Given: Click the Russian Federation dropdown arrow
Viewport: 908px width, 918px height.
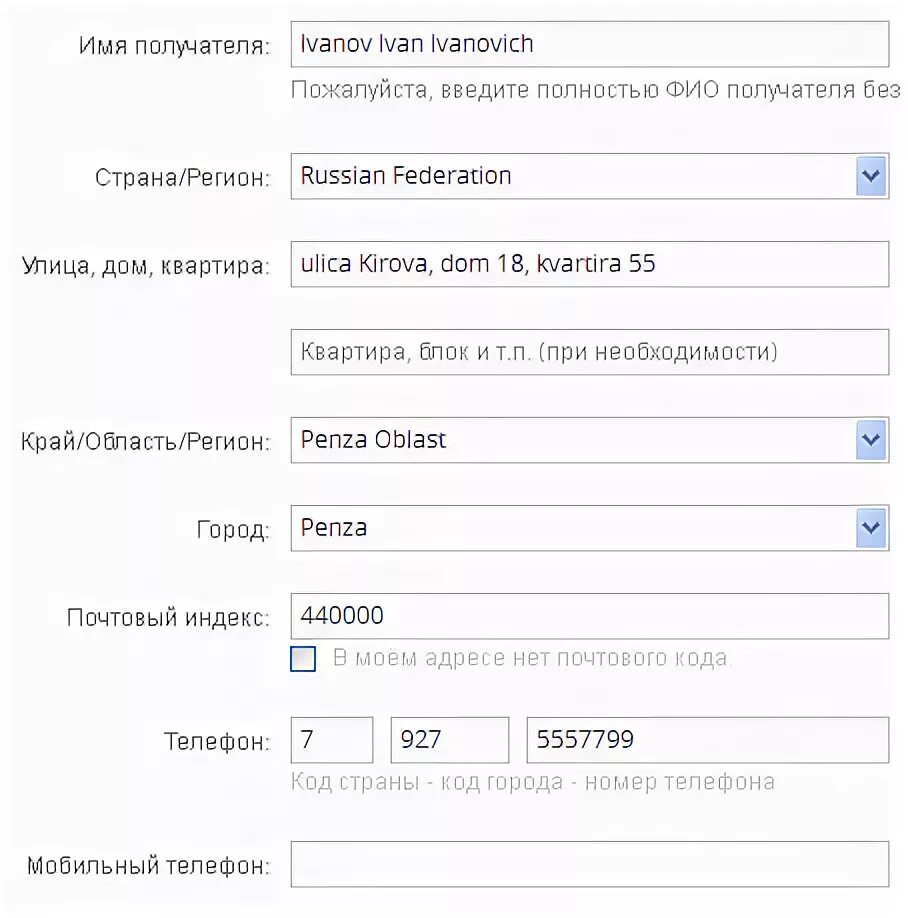Looking at the screenshot, I should click(x=871, y=176).
